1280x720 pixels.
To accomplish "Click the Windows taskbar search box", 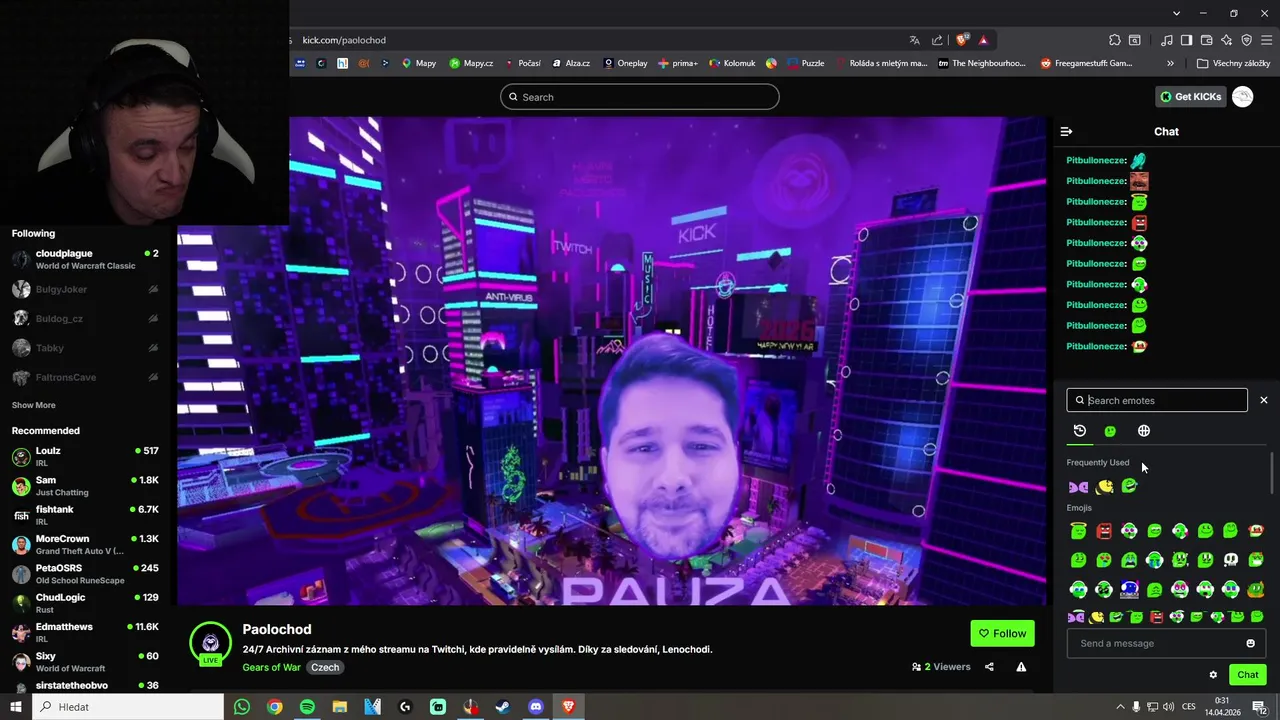I will click(128, 707).
